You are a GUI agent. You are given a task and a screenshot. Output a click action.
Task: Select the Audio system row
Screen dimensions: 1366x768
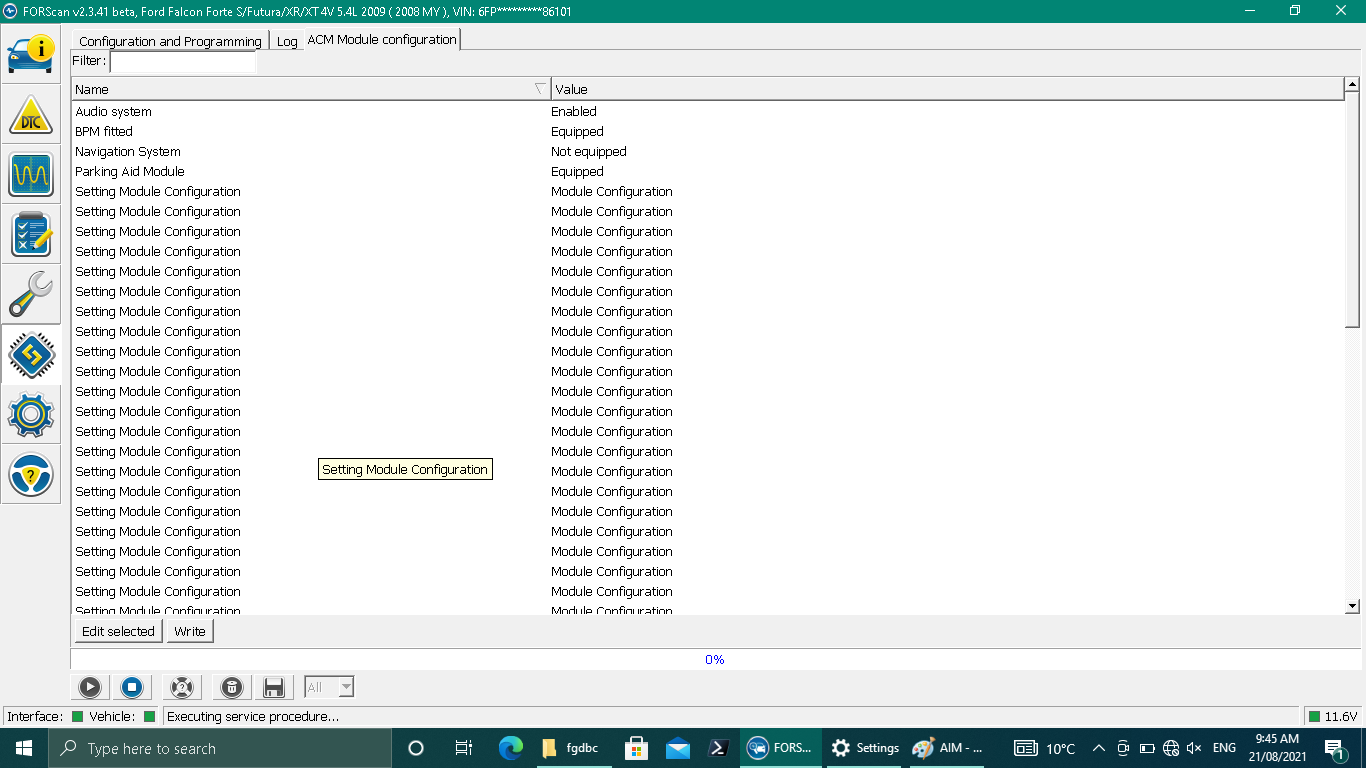click(708, 111)
